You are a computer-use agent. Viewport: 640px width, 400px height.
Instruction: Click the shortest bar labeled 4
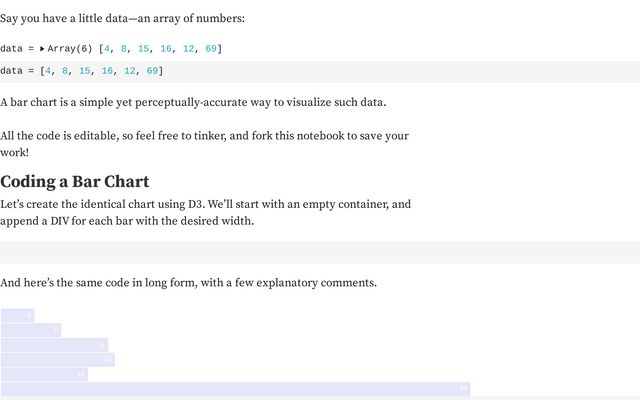(x=18, y=315)
